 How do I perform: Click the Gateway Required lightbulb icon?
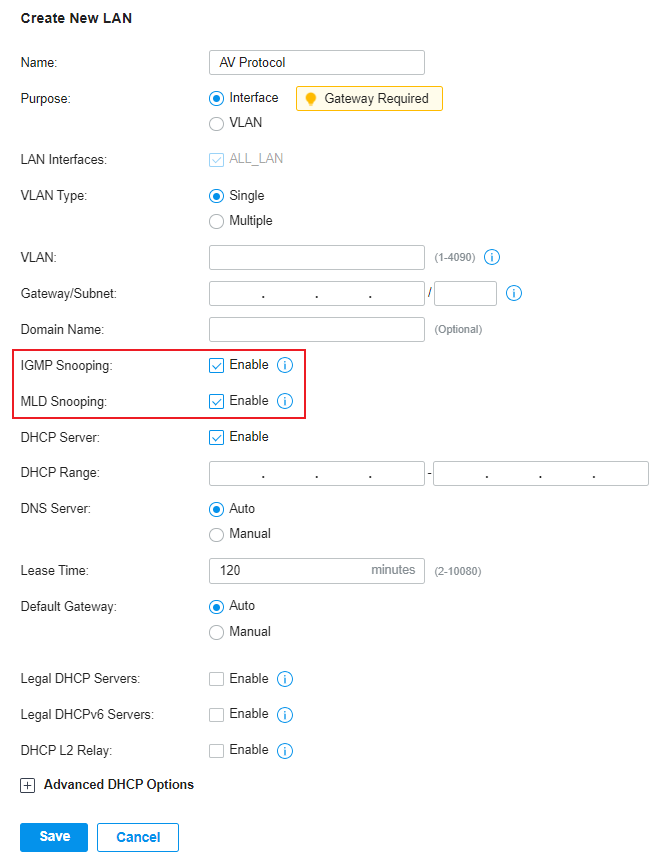(311, 99)
